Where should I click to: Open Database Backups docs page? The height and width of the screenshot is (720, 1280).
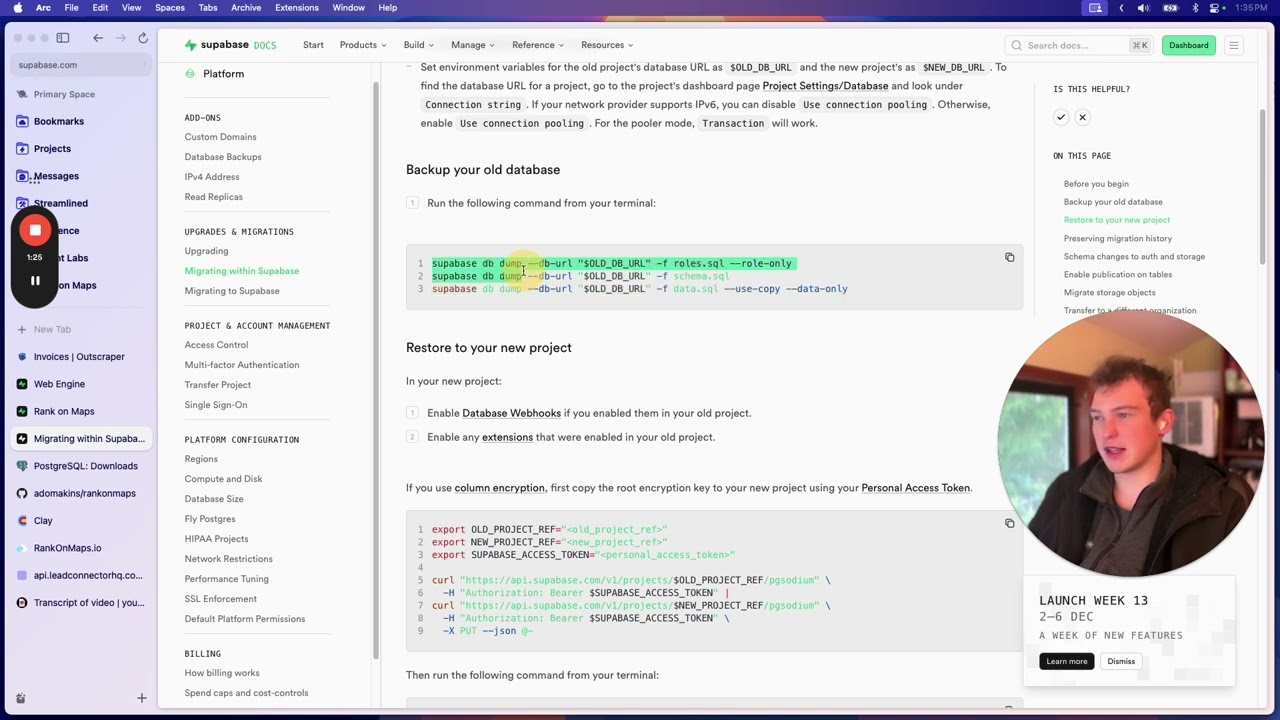click(223, 157)
